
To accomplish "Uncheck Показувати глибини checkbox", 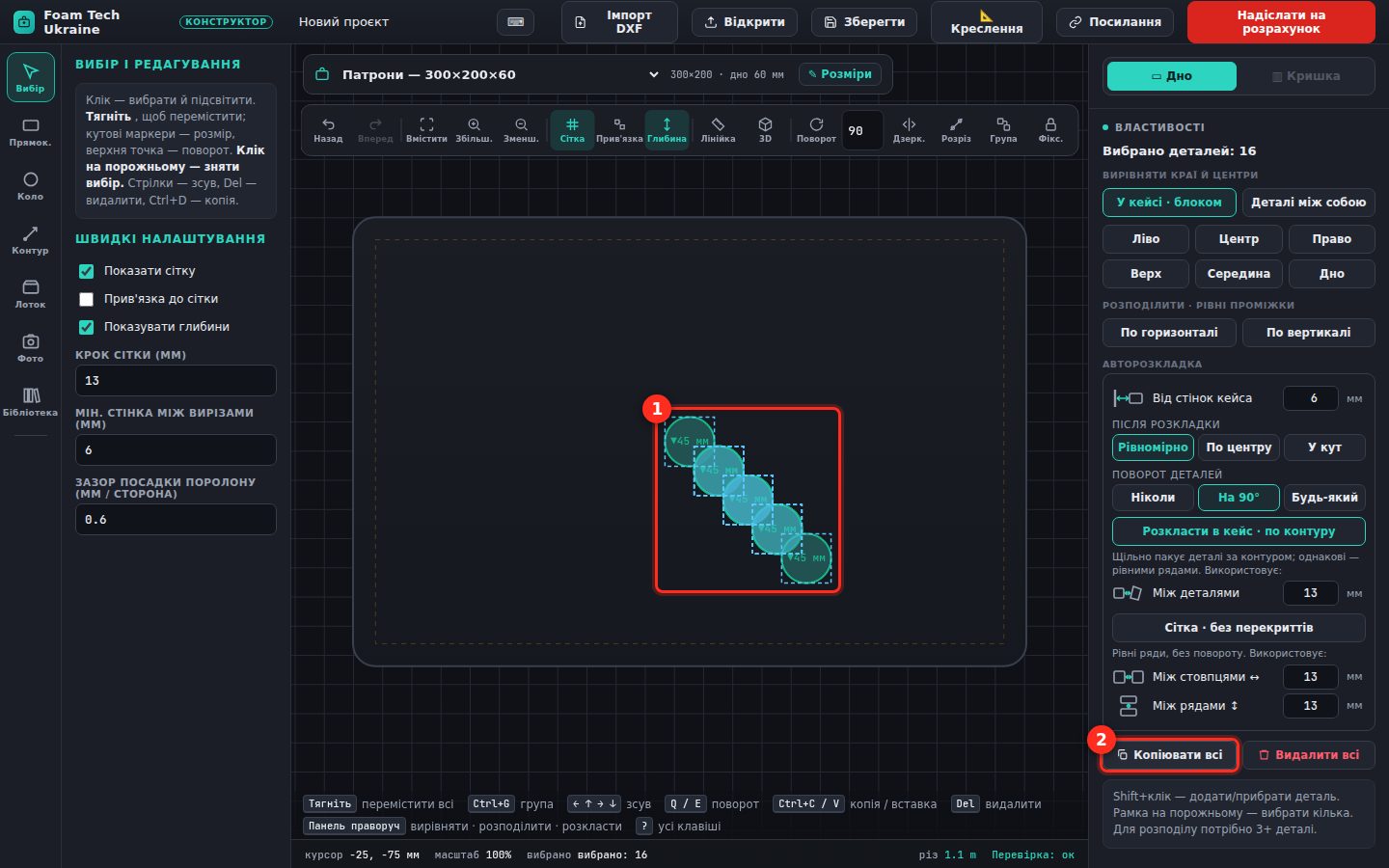I will coord(86,327).
